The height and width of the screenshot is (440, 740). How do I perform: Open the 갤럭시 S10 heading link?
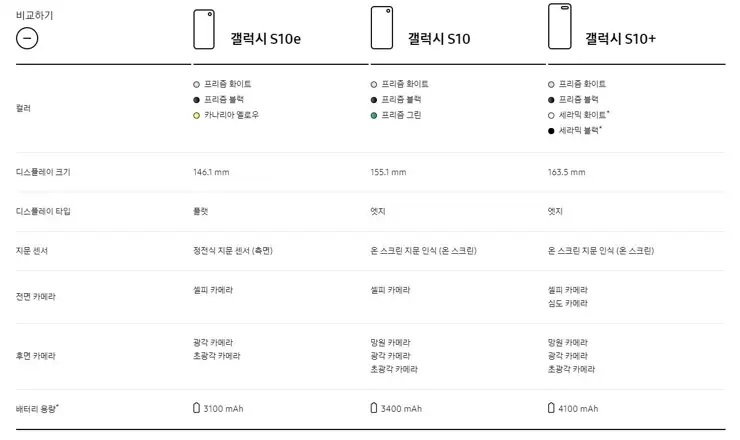tap(438, 39)
